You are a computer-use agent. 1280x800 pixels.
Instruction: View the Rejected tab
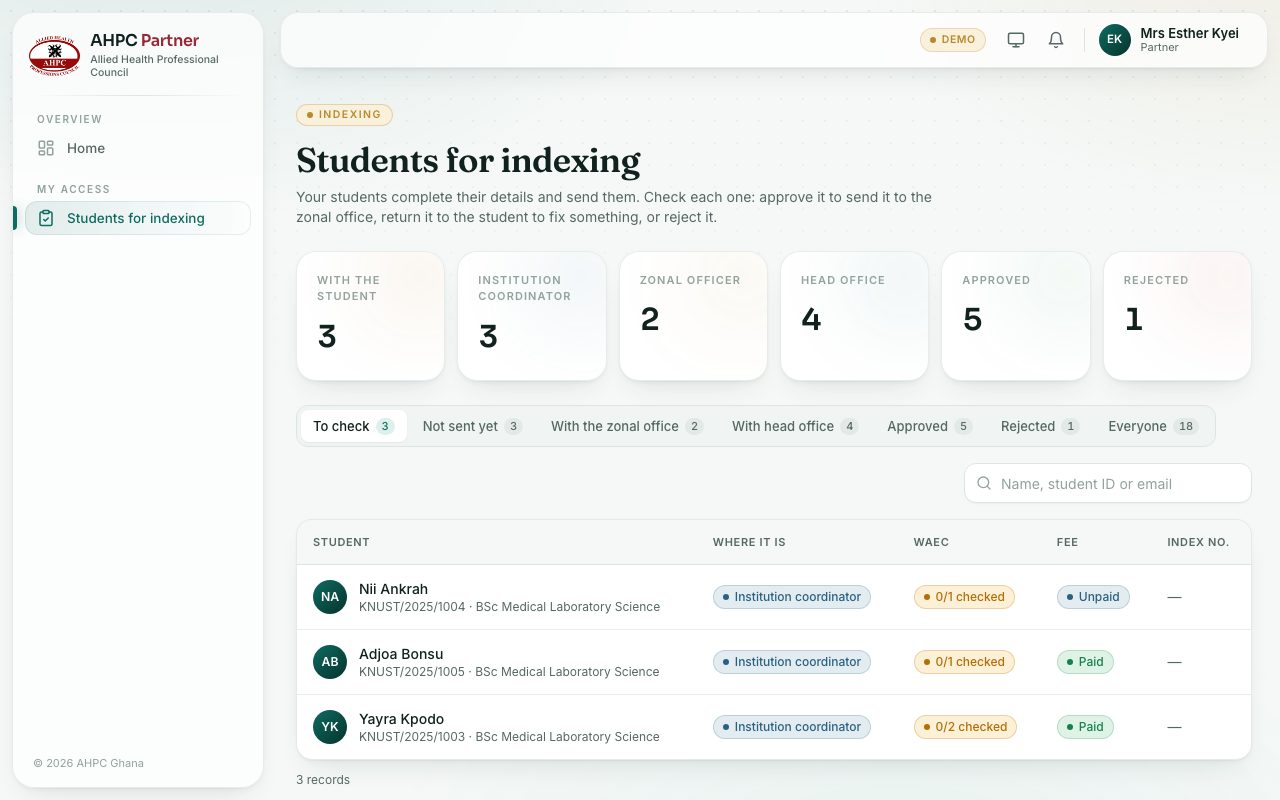click(1040, 426)
